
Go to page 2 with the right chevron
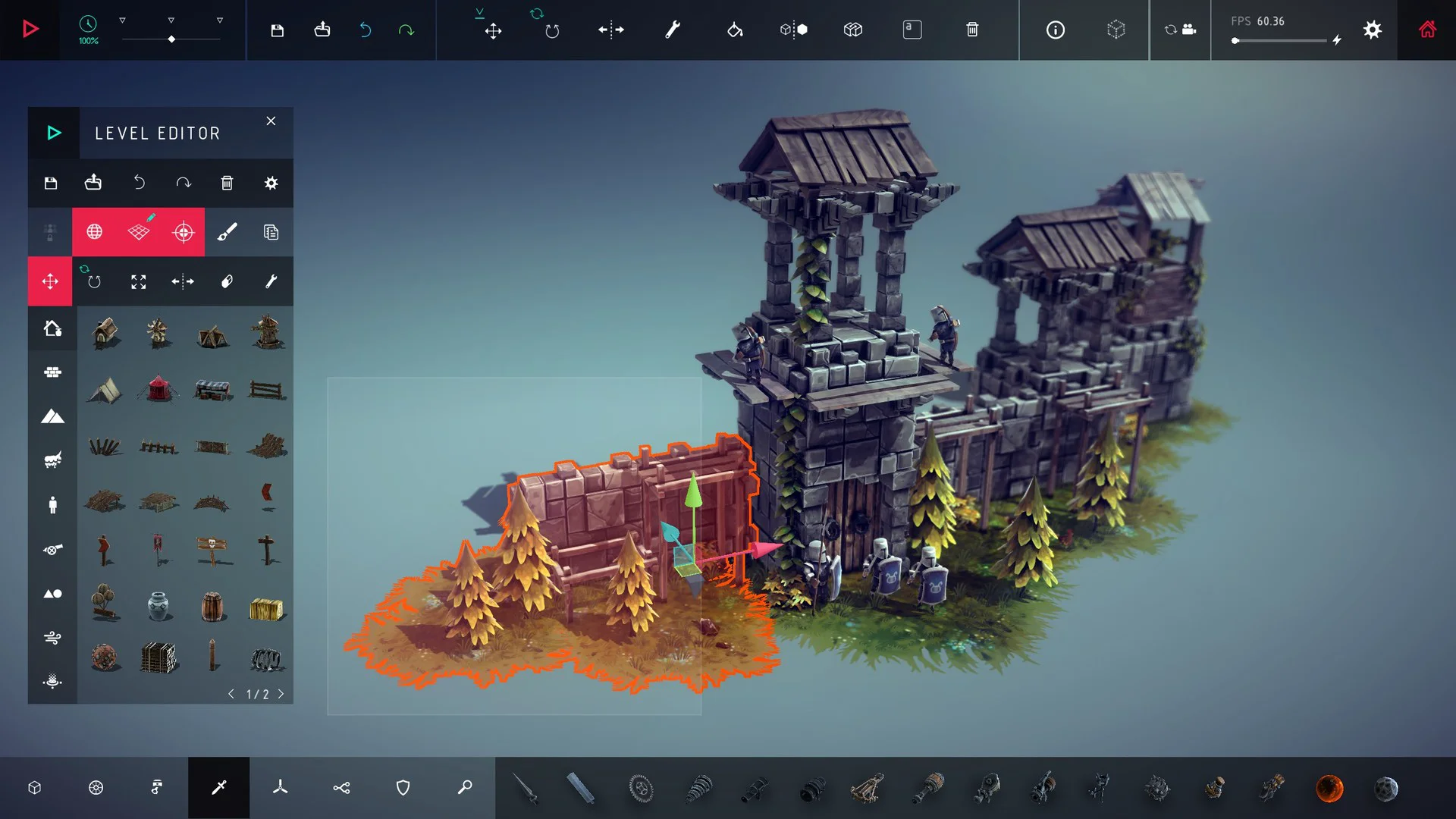click(281, 693)
